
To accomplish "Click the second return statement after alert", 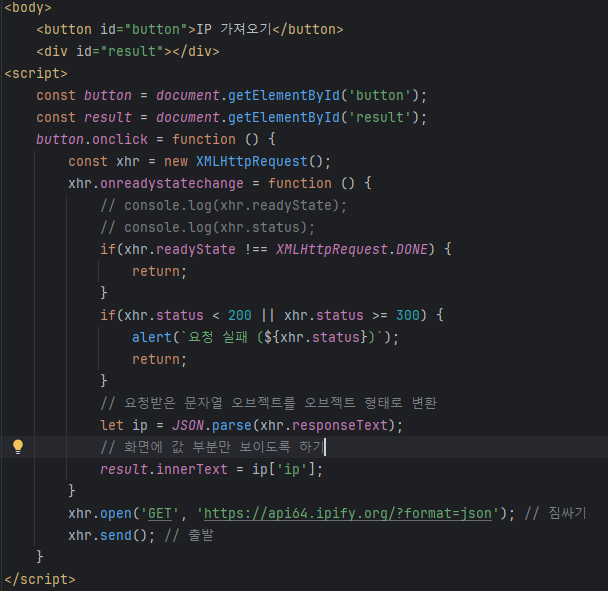I will coord(159,359).
